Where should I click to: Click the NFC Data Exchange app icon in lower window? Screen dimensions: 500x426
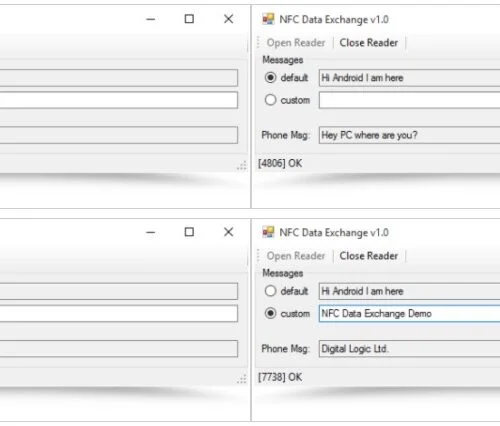point(268,232)
